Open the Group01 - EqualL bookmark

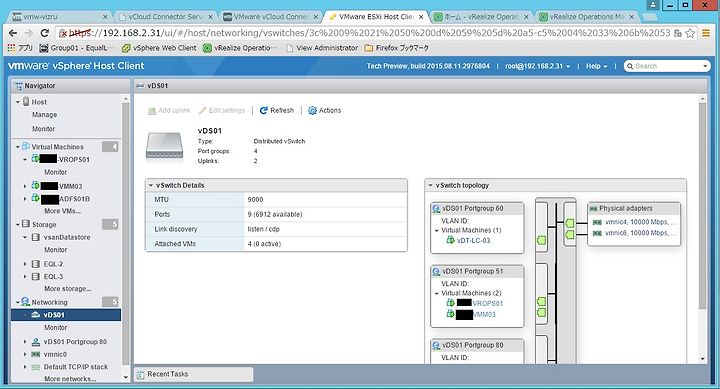click(x=76, y=48)
